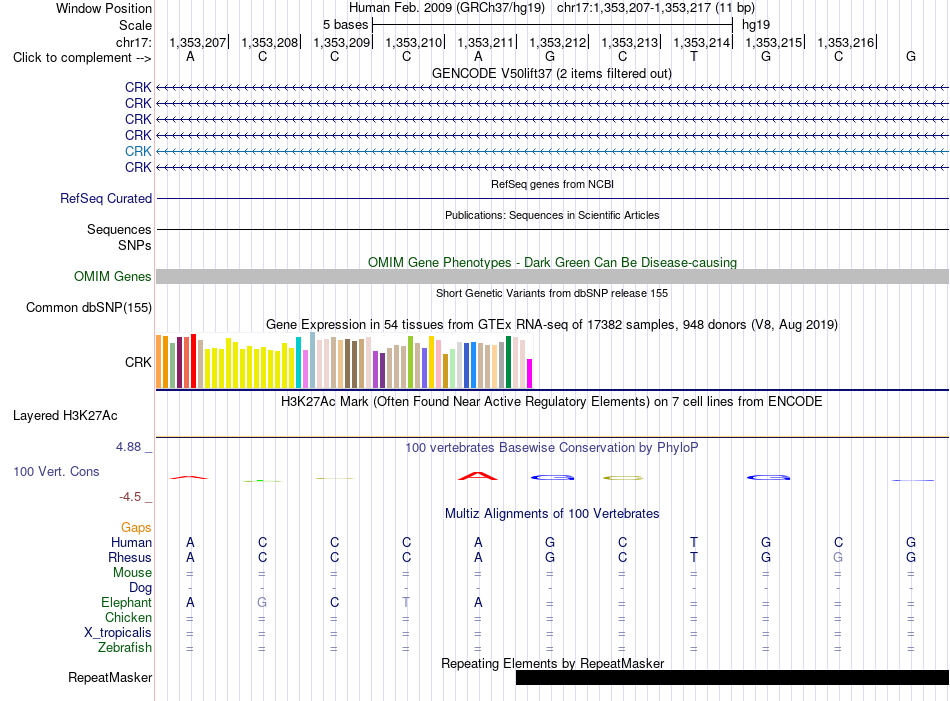
Task: Click the Dog alignment species label
Action: [x=141, y=588]
